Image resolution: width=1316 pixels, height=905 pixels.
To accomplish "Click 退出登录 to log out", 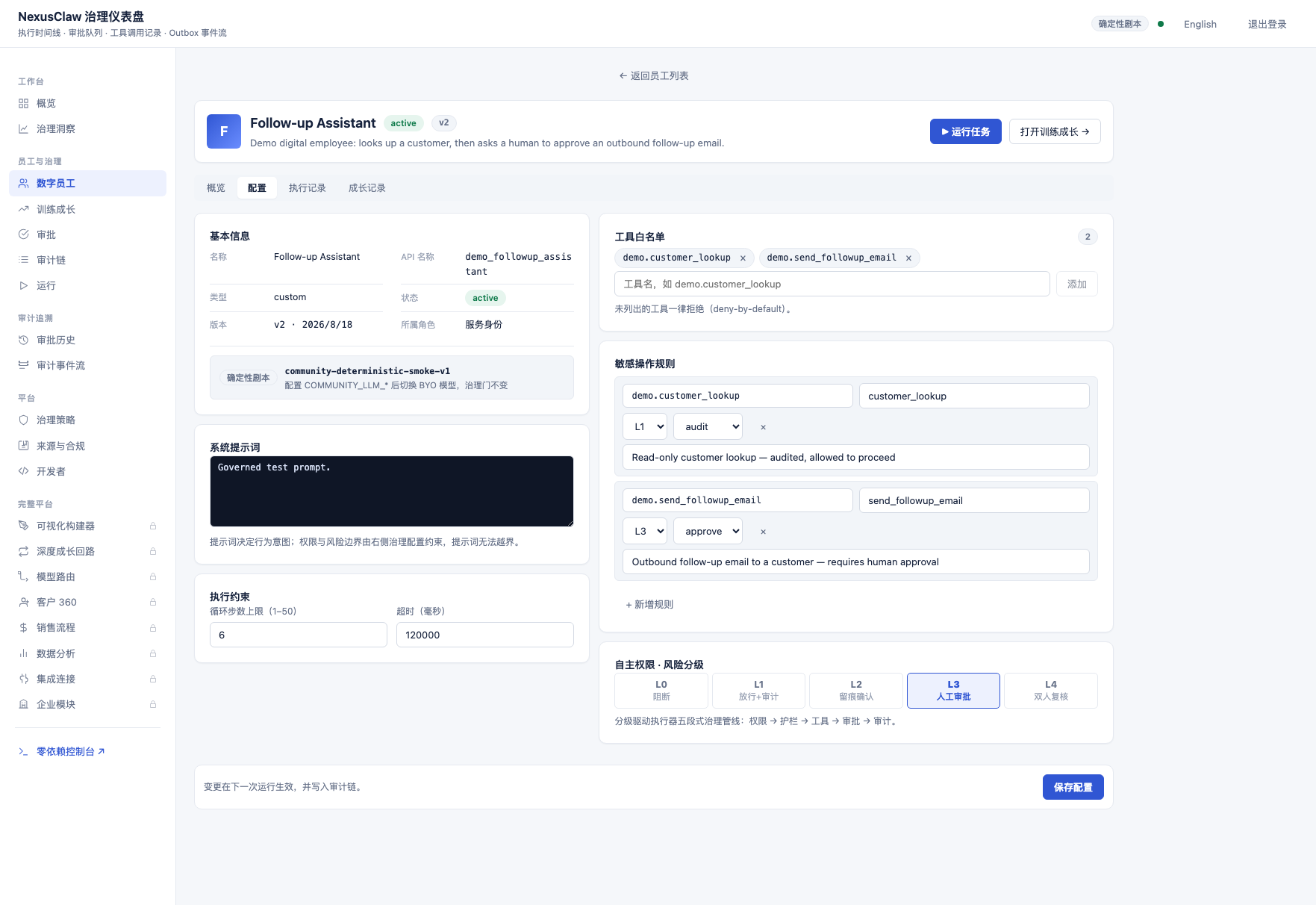I will [x=1267, y=25].
